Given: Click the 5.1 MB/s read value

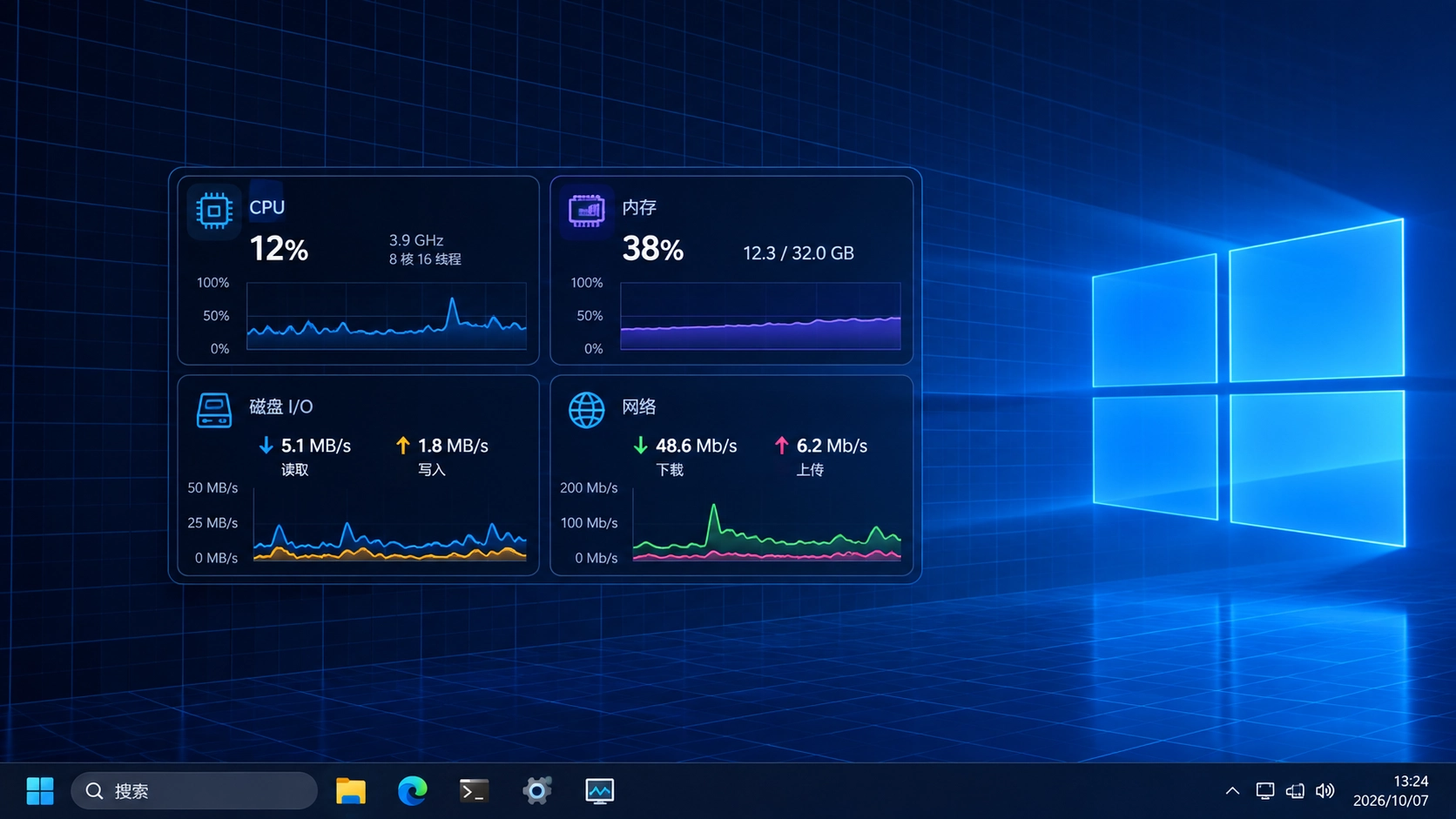Looking at the screenshot, I should click(x=316, y=446).
